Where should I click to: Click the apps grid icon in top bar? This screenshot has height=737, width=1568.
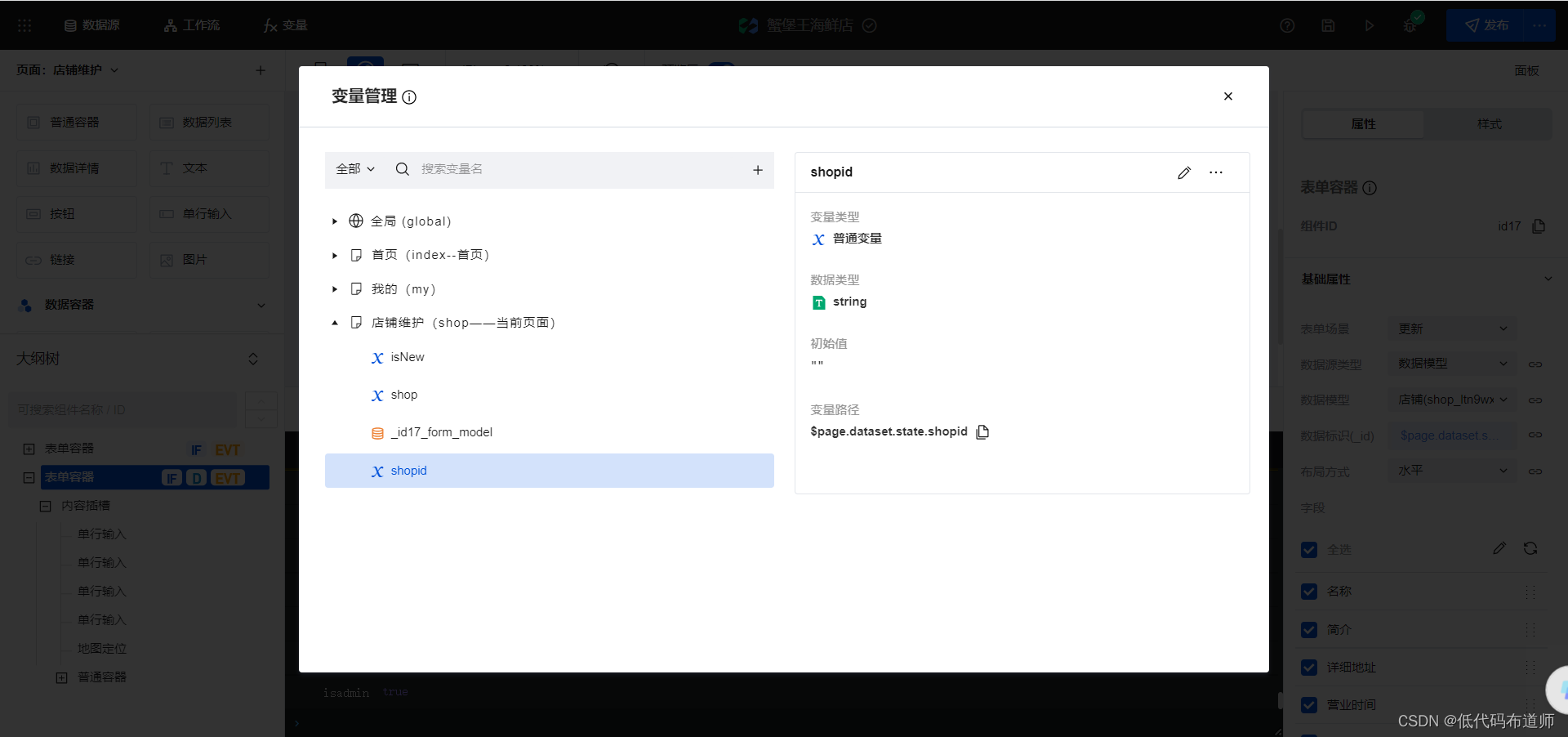[x=24, y=25]
